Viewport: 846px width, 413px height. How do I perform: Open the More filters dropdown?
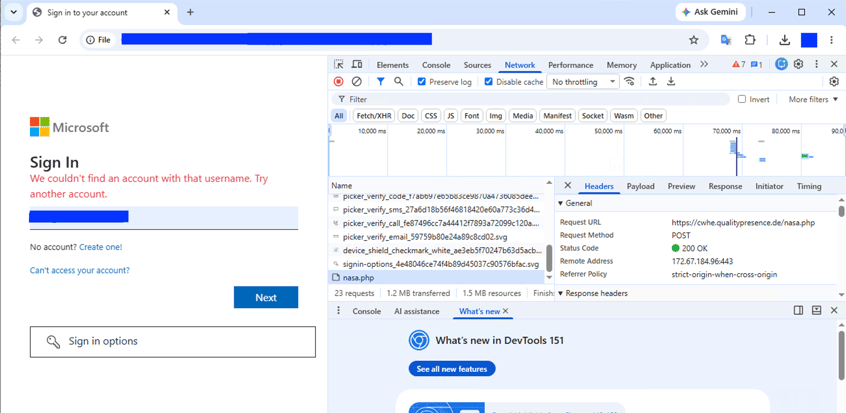pos(814,99)
